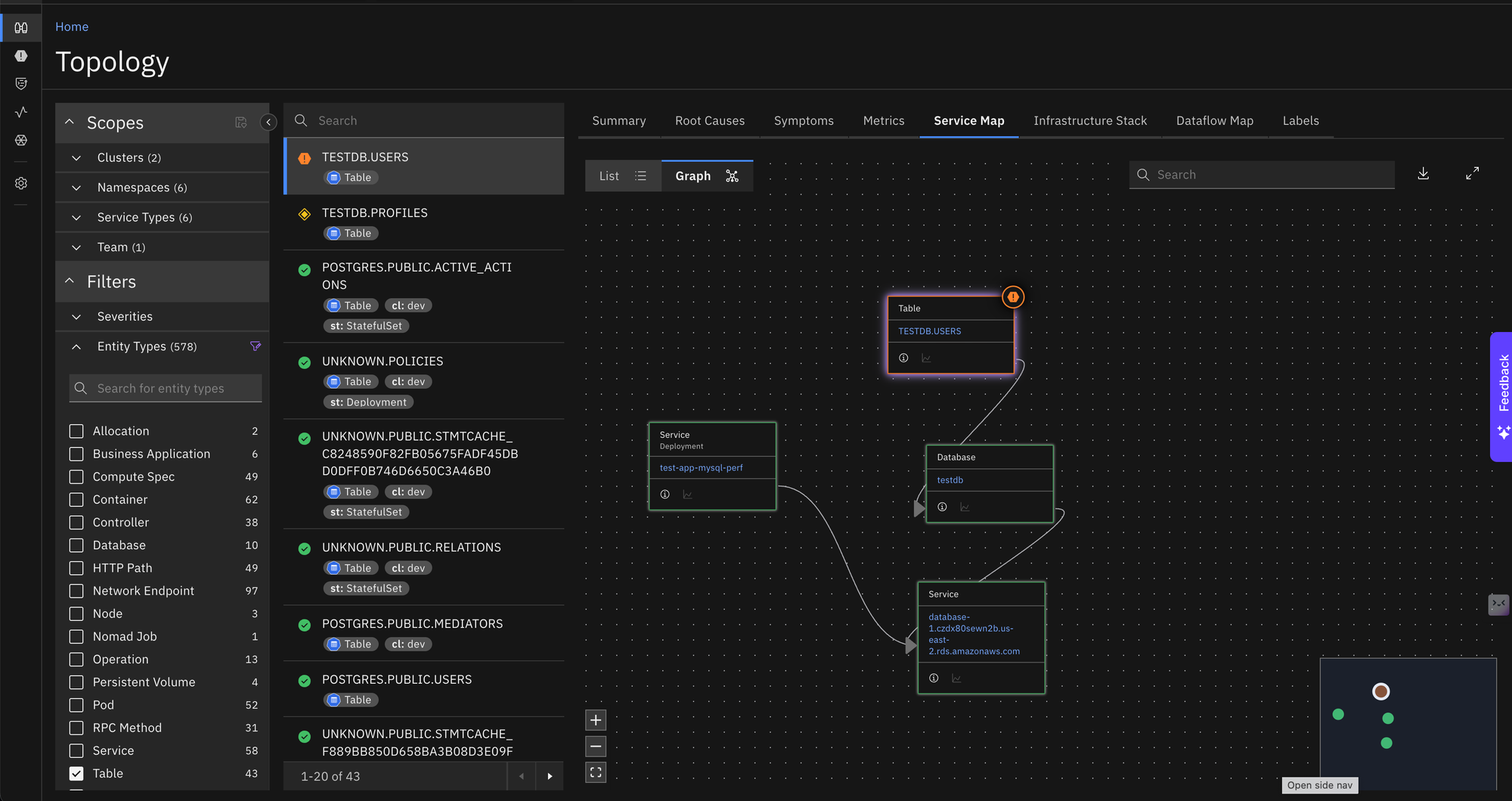Check the Pod entity type
Screen dimensions: 1512x801
tap(76, 705)
